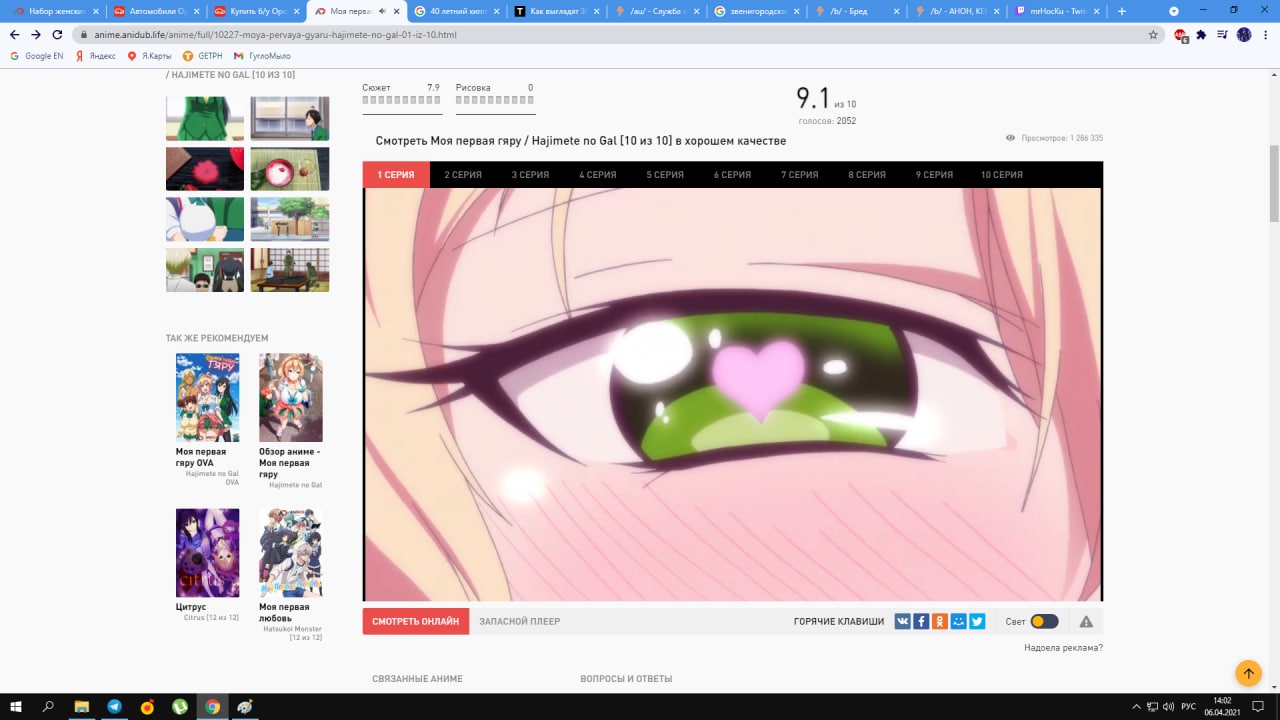Select the 2 серия episode tab
The height and width of the screenshot is (720, 1280).
click(463, 175)
